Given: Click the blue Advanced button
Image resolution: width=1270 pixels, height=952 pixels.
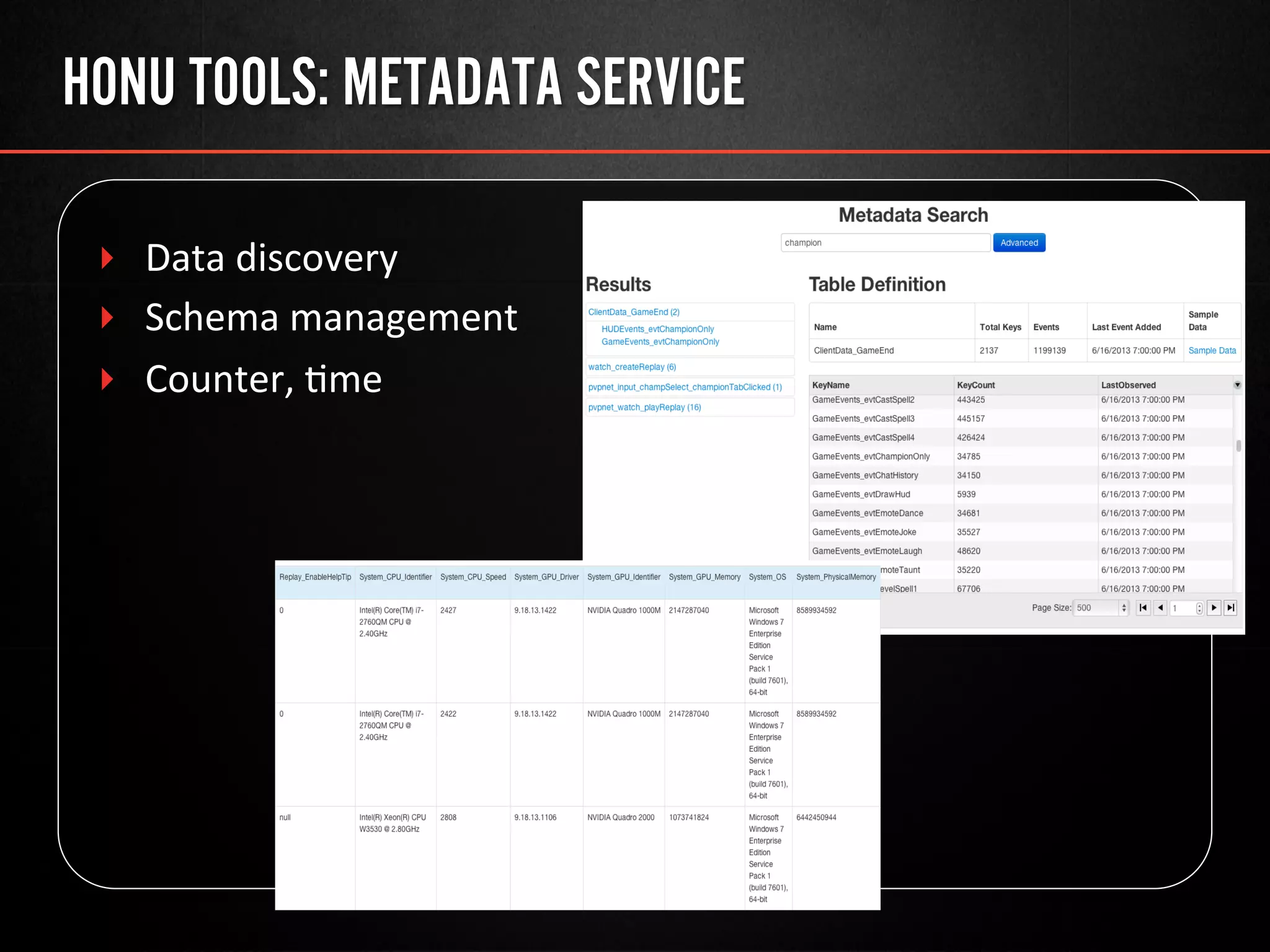Looking at the screenshot, I should [1019, 243].
